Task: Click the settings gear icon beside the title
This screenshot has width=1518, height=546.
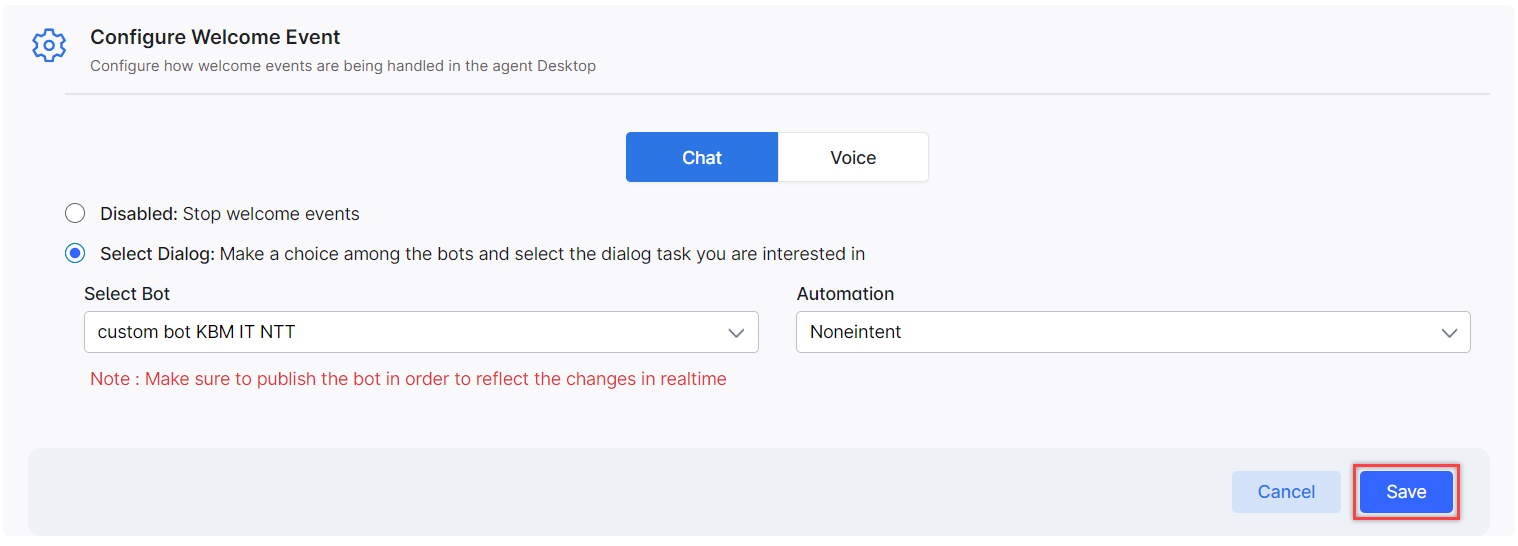Action: point(49,46)
